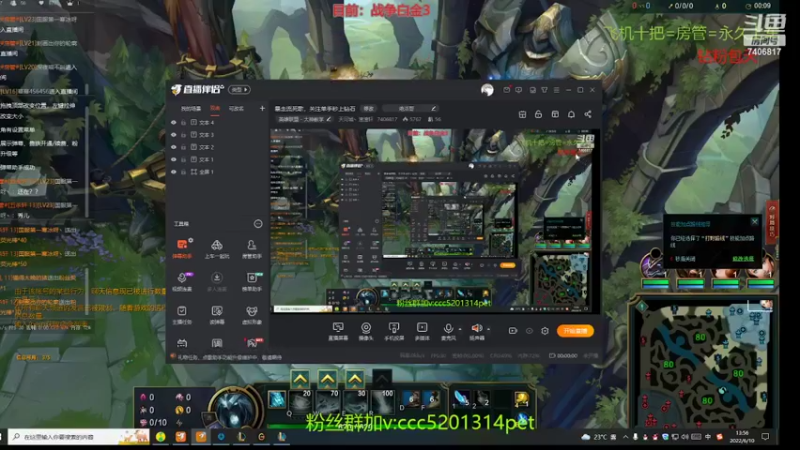This screenshot has height=450, width=800.
Task: Click the taskbar clock
Action: (743, 437)
